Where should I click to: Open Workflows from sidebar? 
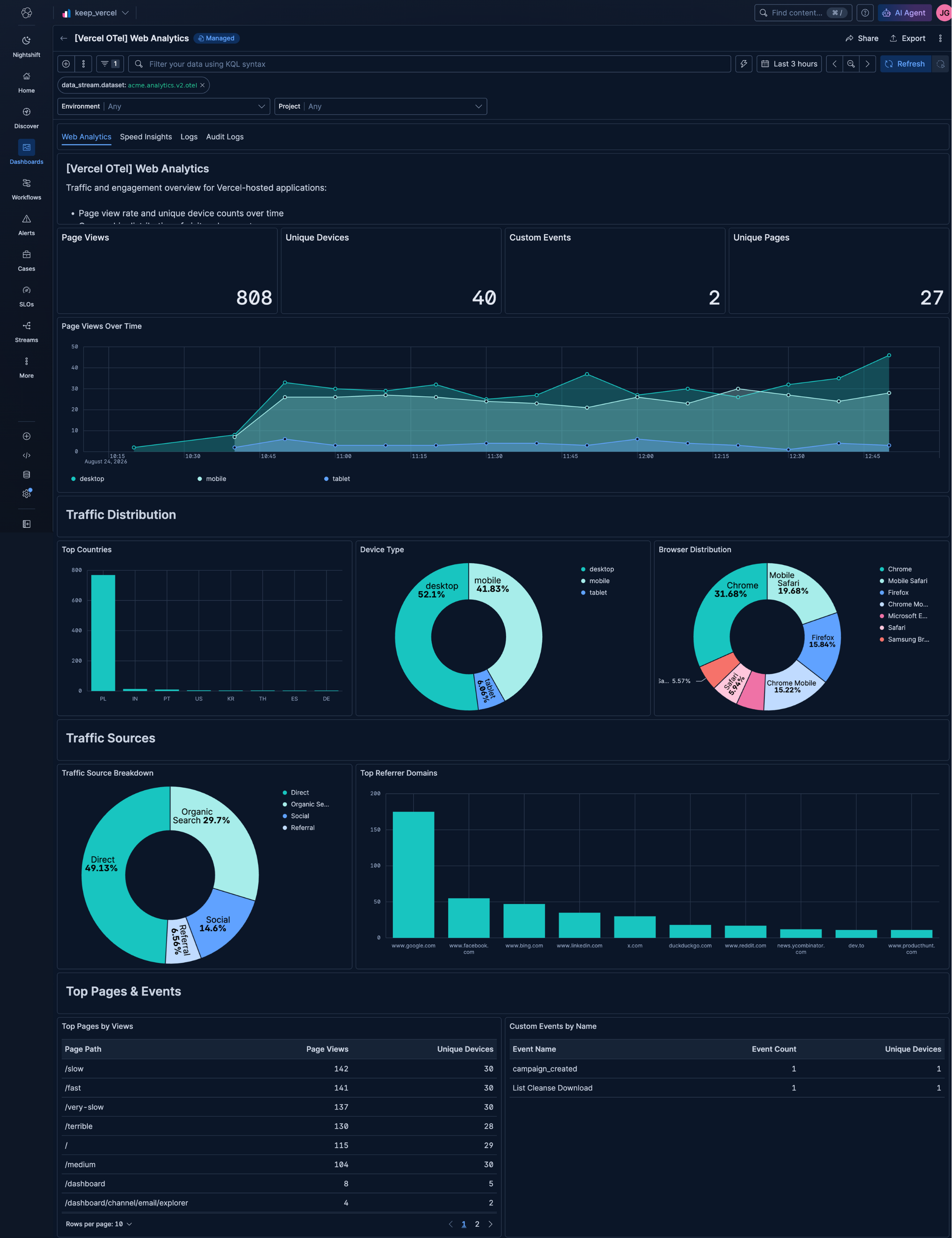26,189
